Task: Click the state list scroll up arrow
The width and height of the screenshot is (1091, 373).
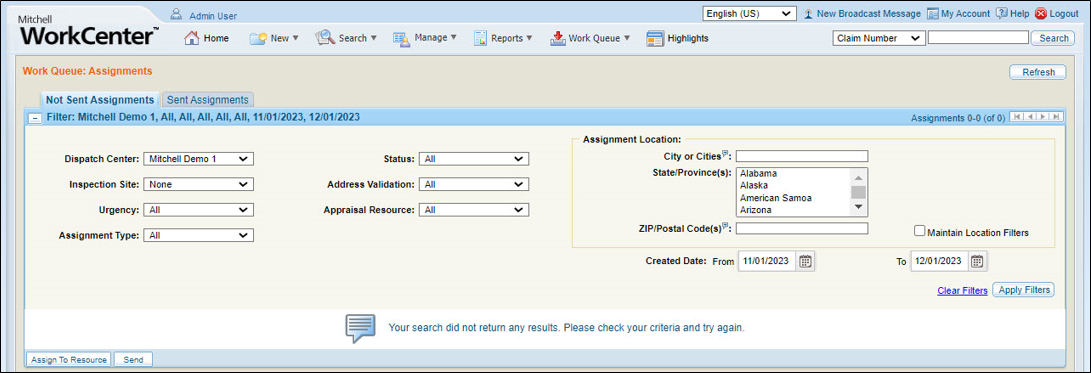Action: pos(859,177)
